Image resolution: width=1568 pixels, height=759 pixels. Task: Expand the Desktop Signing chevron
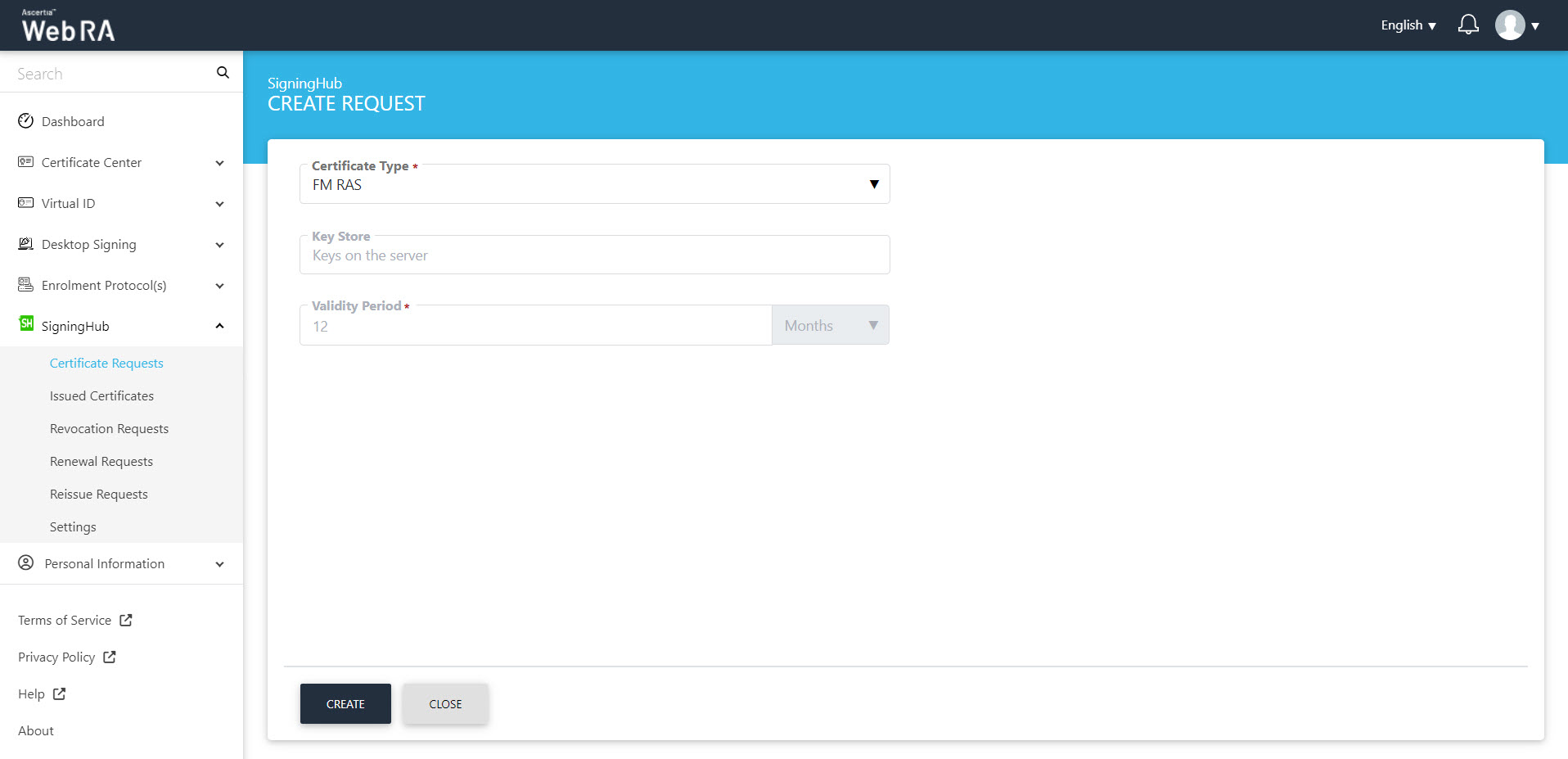[219, 245]
